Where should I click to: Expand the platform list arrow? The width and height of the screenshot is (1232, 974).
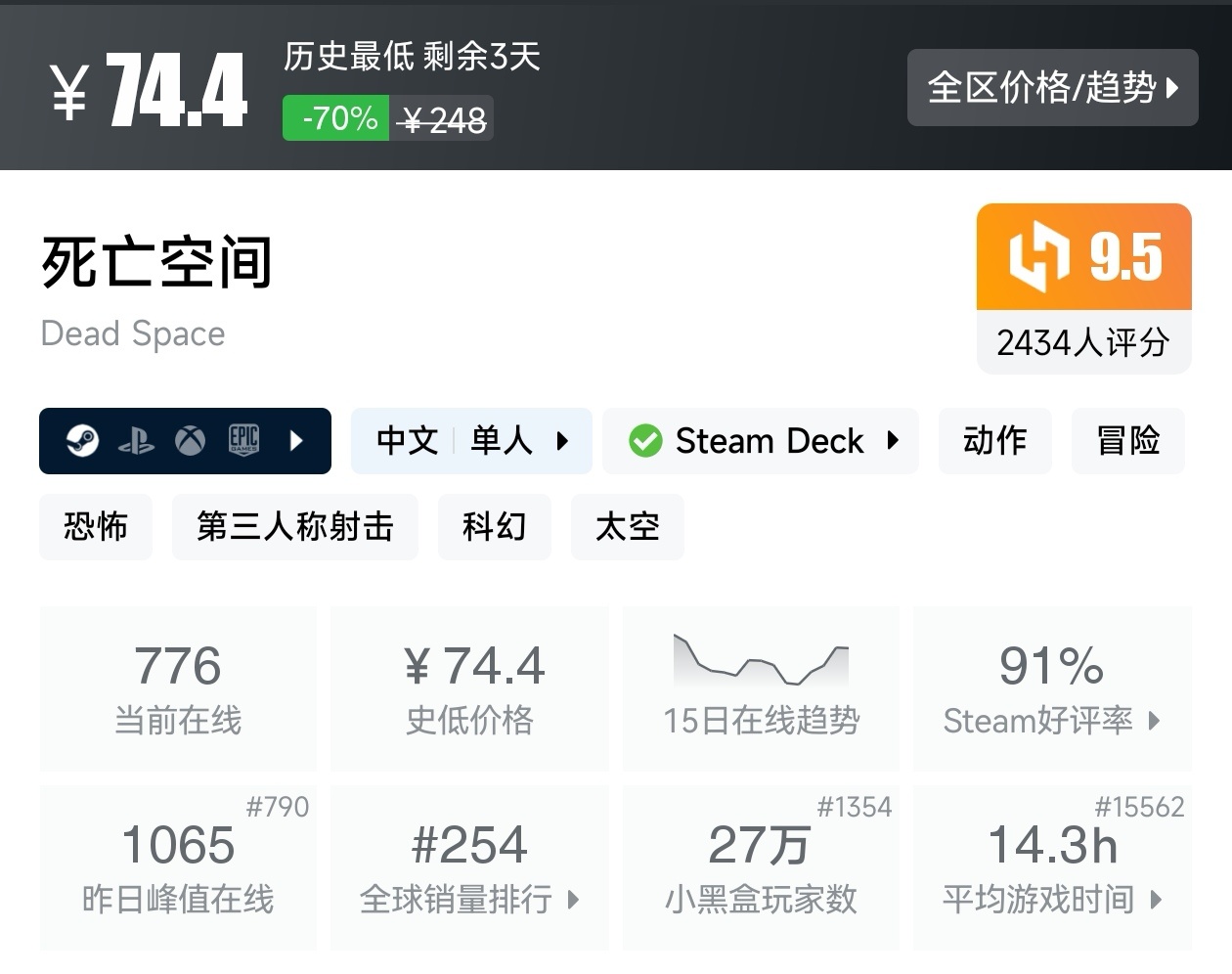click(296, 441)
